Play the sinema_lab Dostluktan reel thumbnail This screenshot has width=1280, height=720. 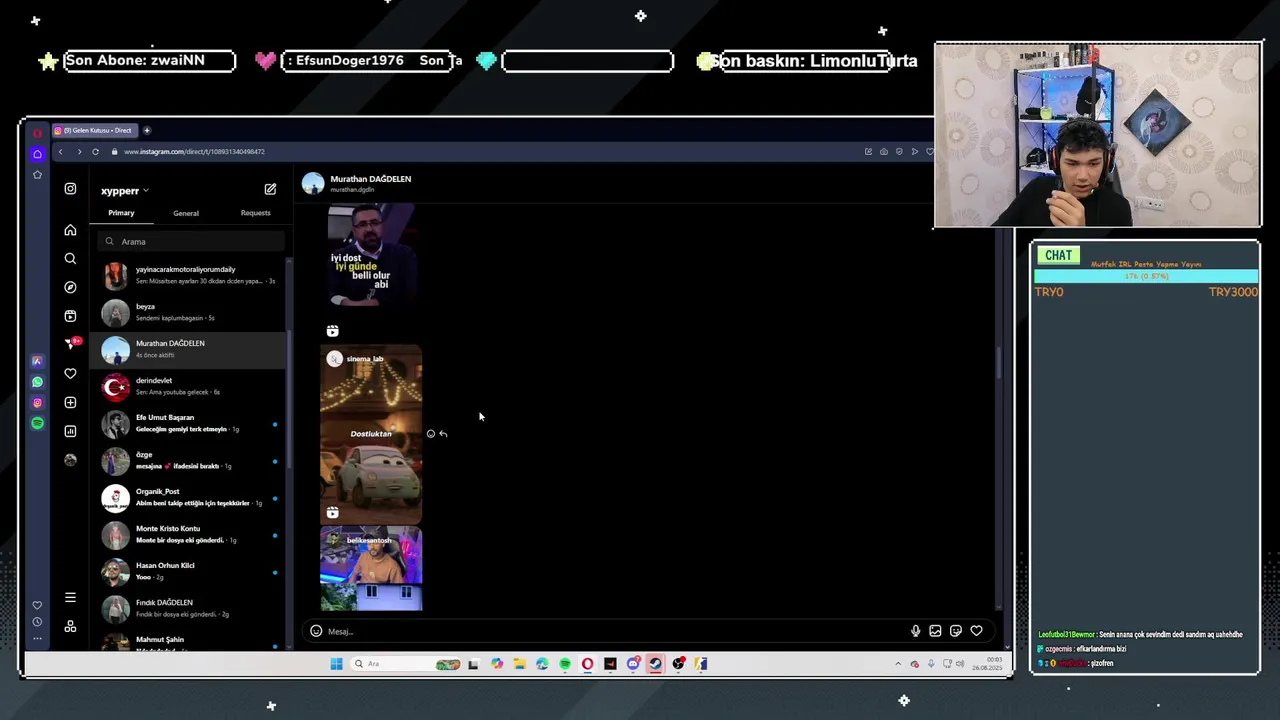371,435
